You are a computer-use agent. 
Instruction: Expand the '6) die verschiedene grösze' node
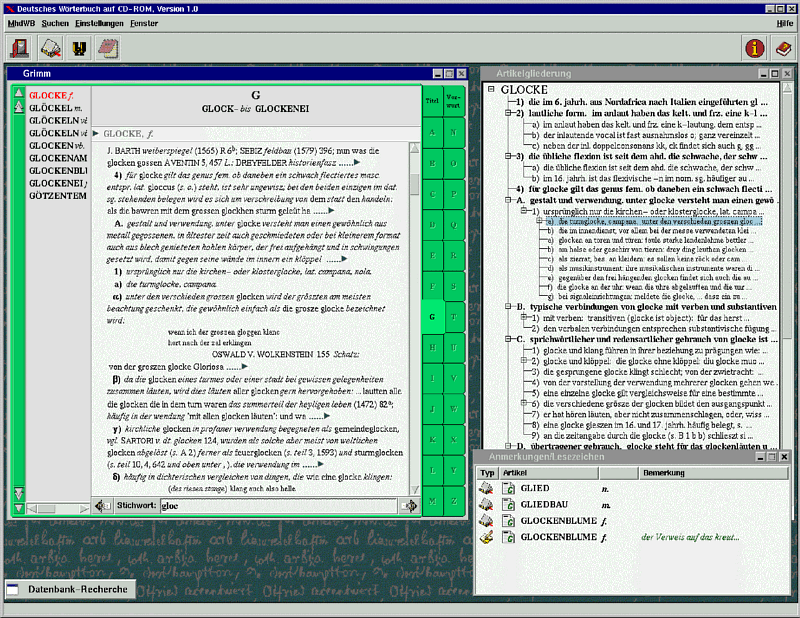click(523, 403)
